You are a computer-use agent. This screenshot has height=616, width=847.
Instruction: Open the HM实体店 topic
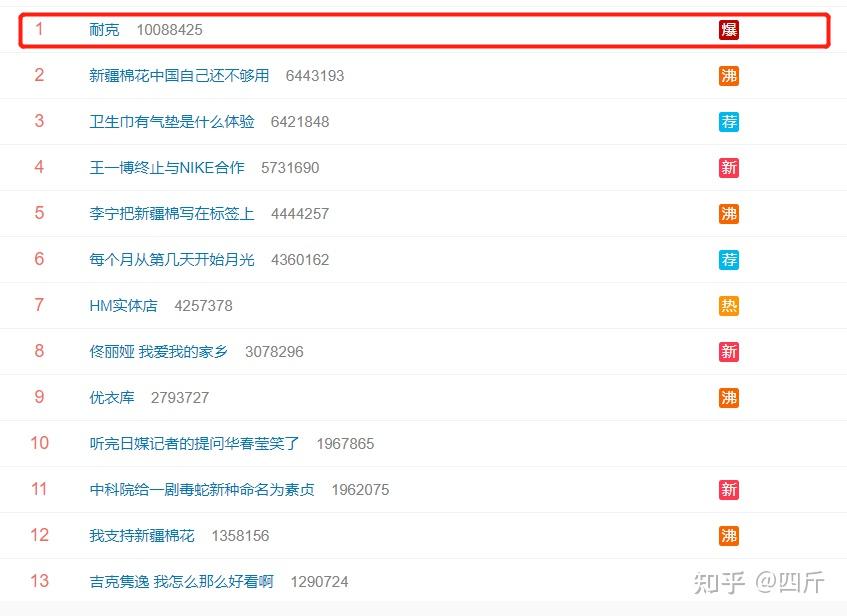tap(124, 306)
